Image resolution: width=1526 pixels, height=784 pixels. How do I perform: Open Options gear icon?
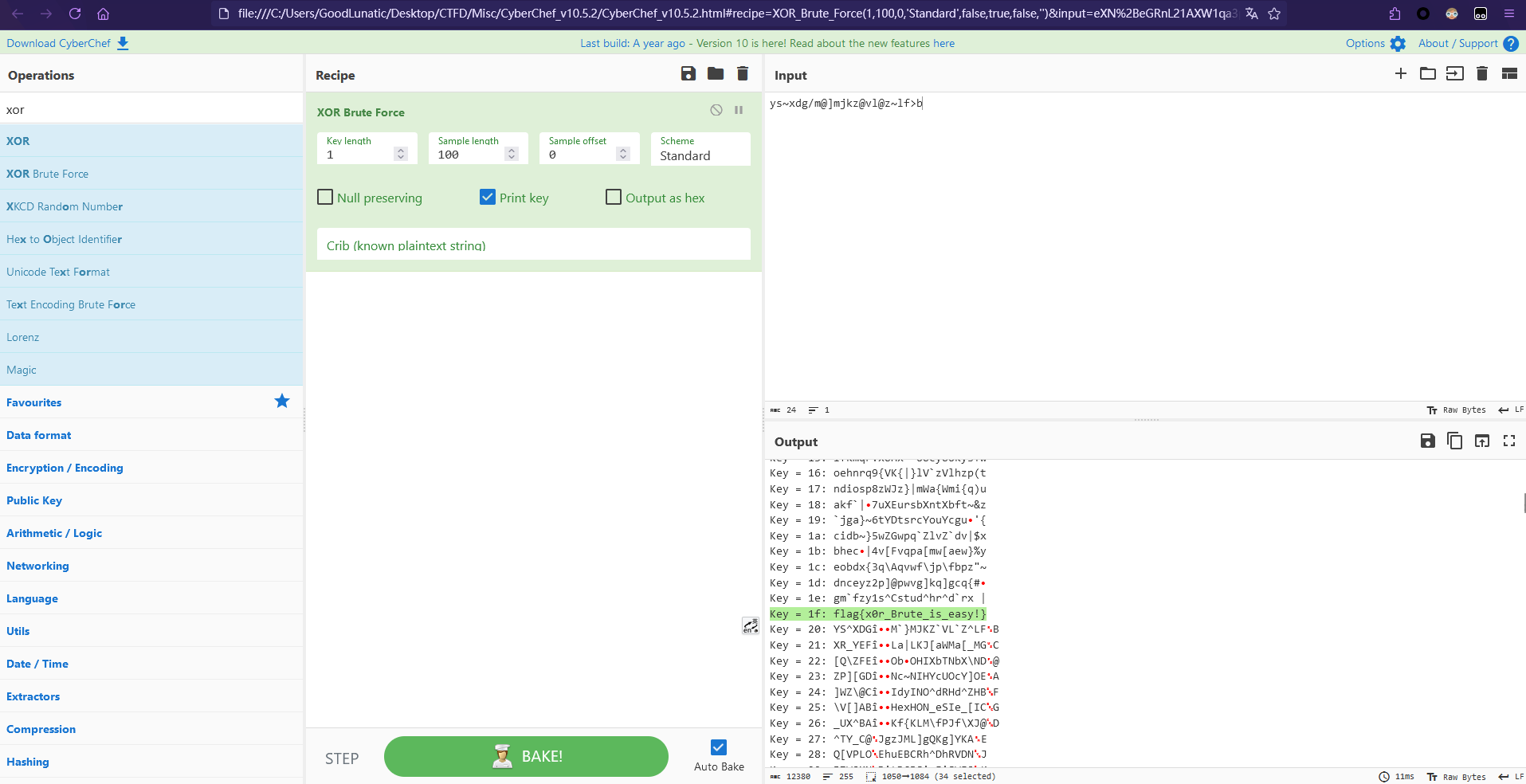[x=1398, y=44]
